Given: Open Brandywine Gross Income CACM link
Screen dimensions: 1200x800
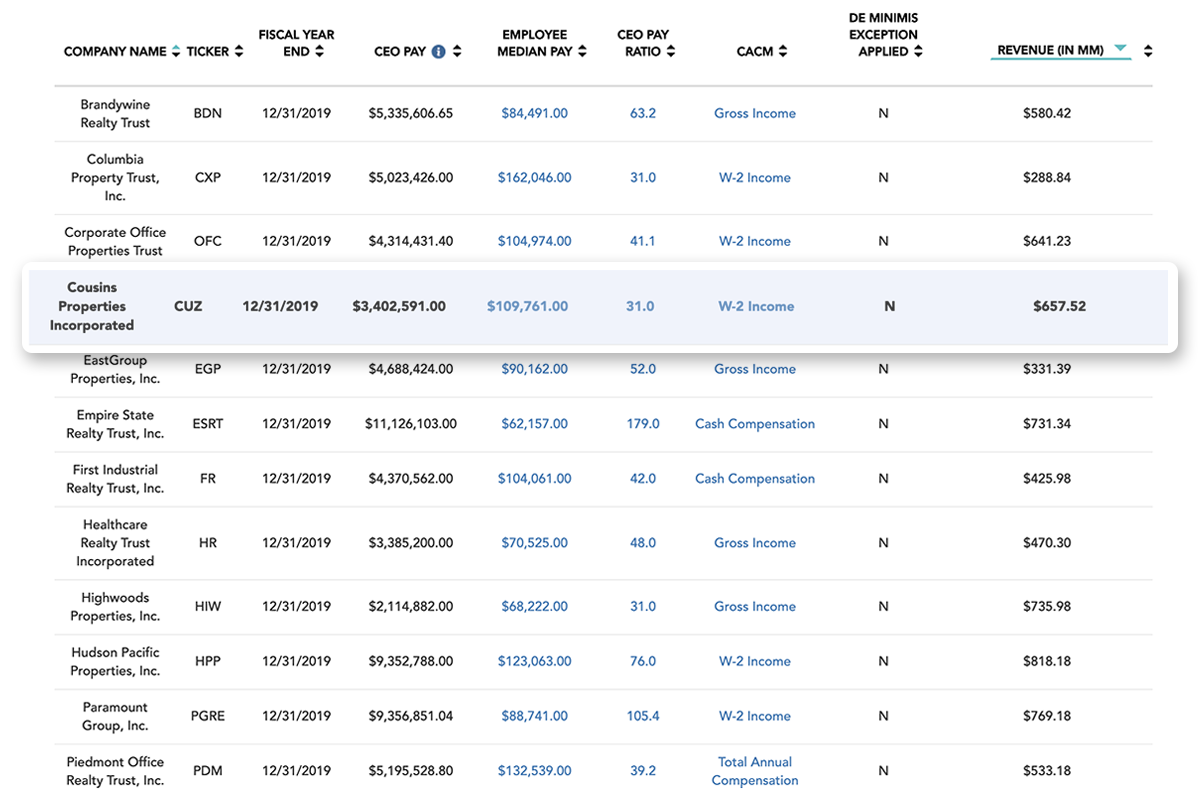Looking at the screenshot, I should click(x=755, y=113).
